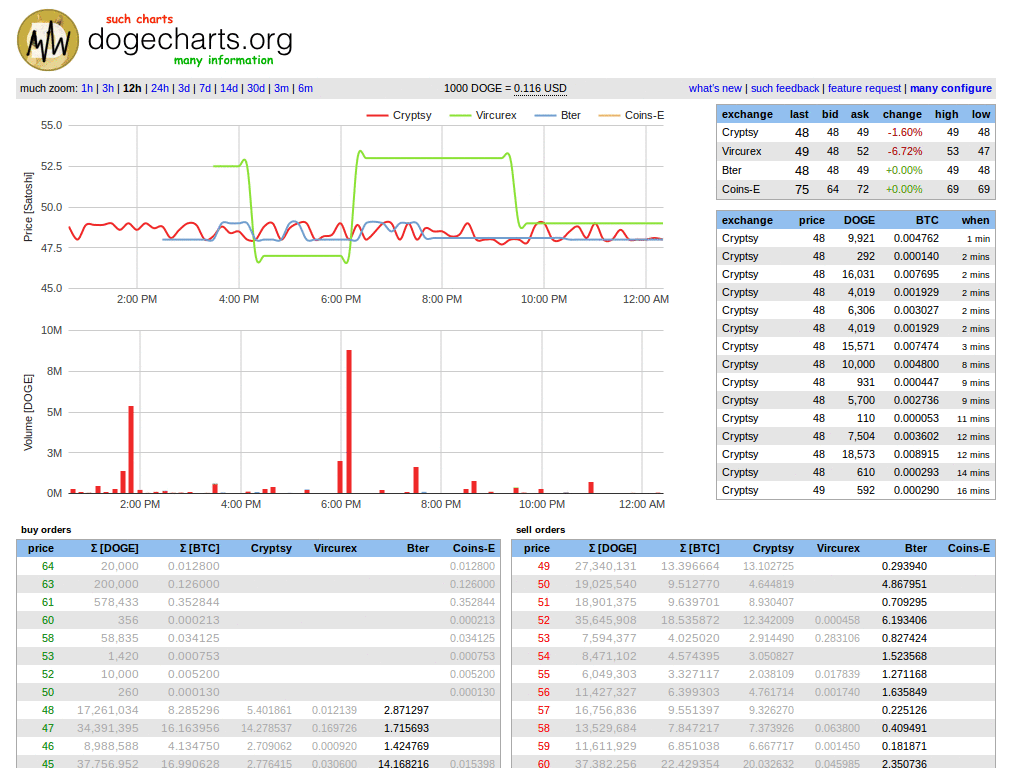Click the when column header in trades
This screenshot has width=1024, height=768.
pyautogui.click(x=975, y=221)
